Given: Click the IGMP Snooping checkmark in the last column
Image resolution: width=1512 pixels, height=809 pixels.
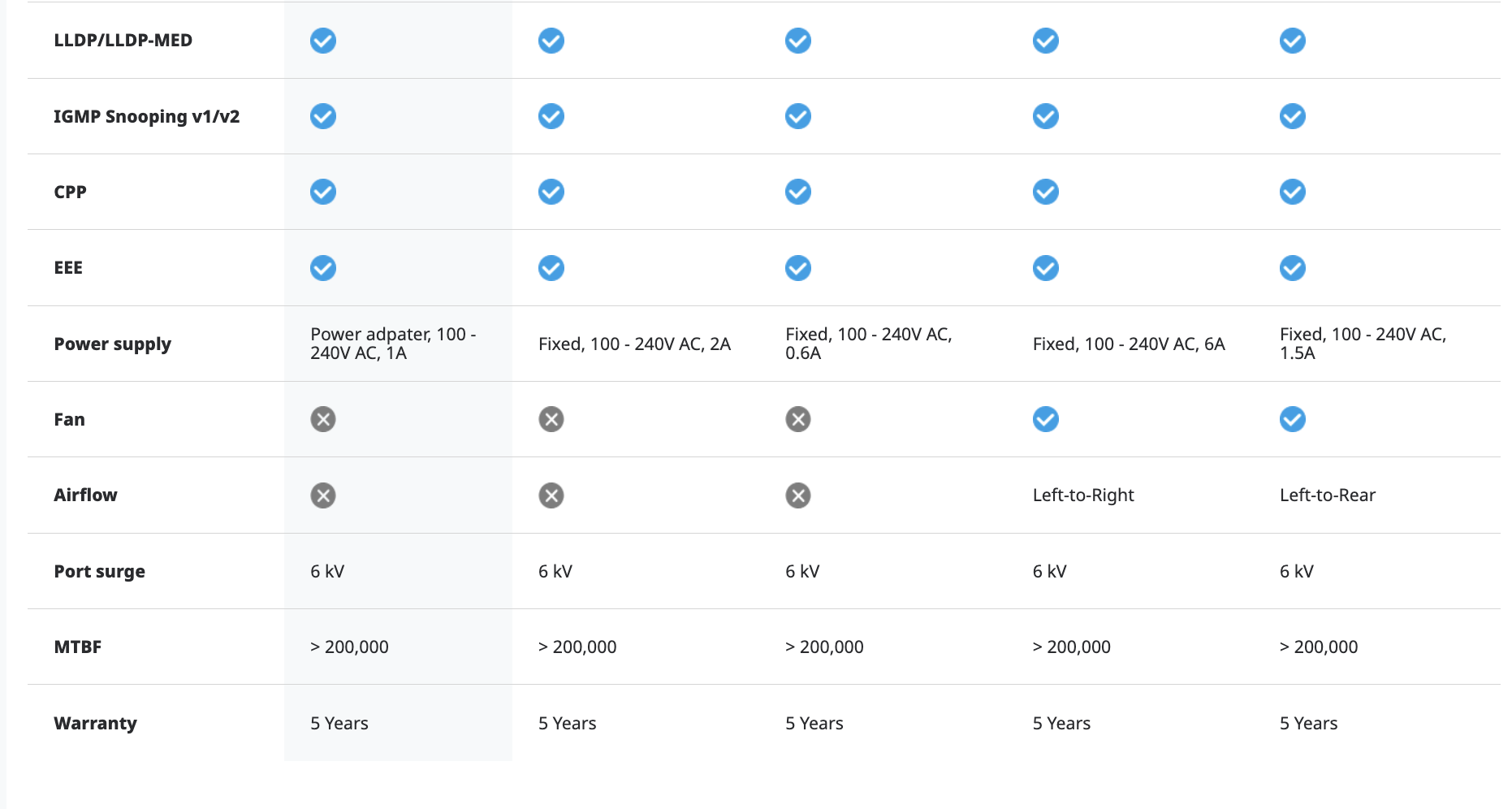Looking at the screenshot, I should [1292, 116].
